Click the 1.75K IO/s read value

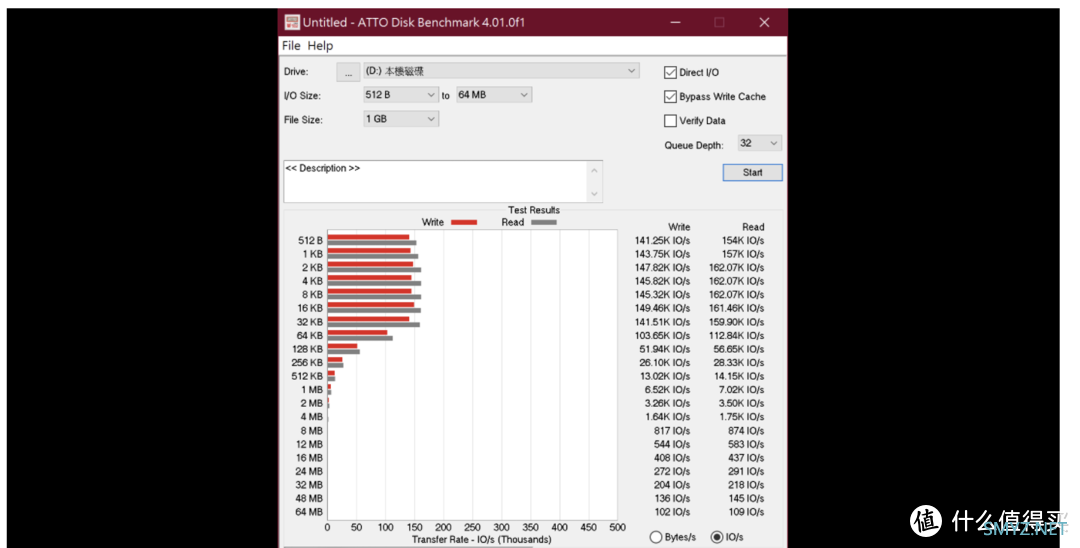pyautogui.click(x=741, y=417)
